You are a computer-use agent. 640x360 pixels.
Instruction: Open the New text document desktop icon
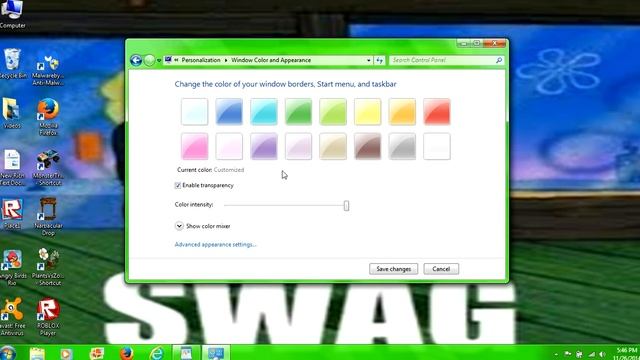tap(12, 167)
